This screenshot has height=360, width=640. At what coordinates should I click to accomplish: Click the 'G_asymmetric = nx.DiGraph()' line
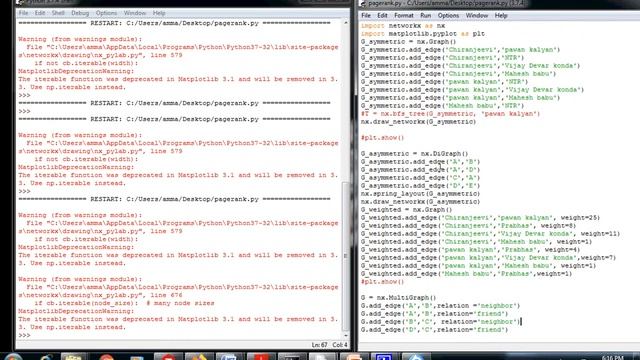[414, 154]
